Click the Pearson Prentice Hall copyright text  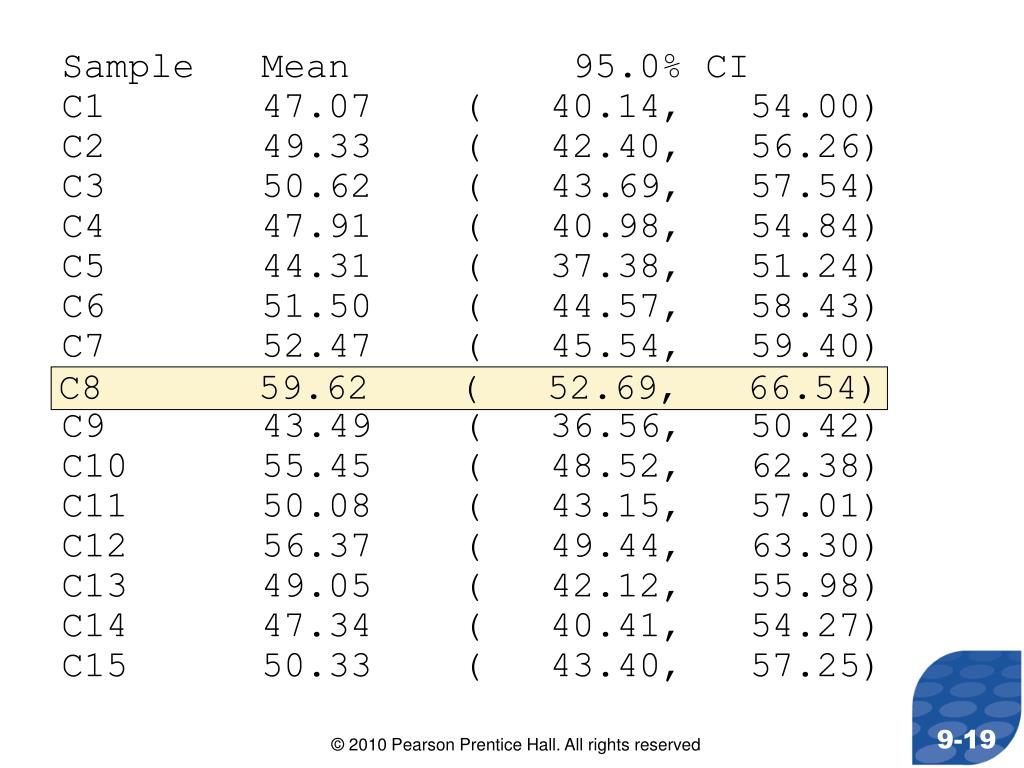coord(515,744)
